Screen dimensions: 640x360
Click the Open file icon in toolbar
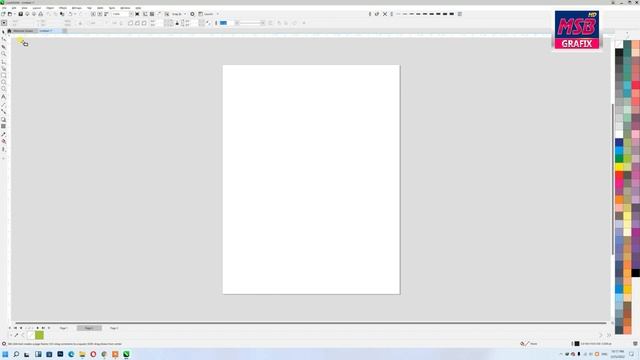[x=10, y=14]
